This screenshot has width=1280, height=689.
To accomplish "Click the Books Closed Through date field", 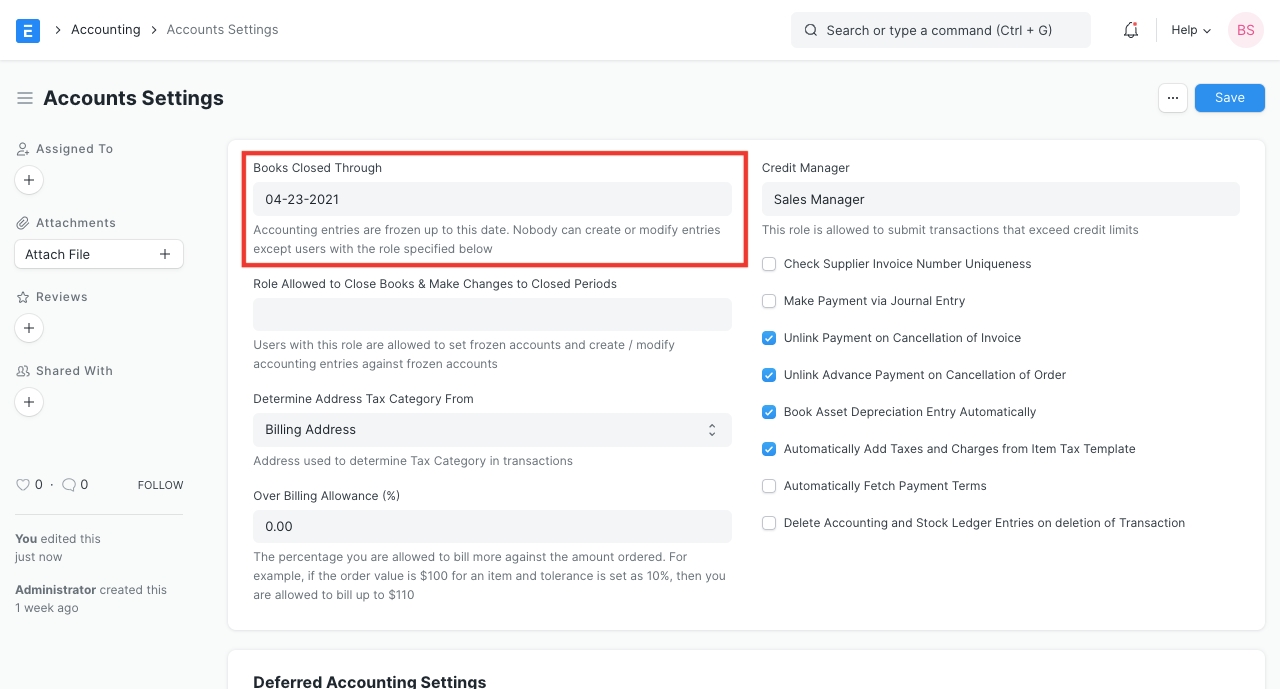I will tap(492, 200).
